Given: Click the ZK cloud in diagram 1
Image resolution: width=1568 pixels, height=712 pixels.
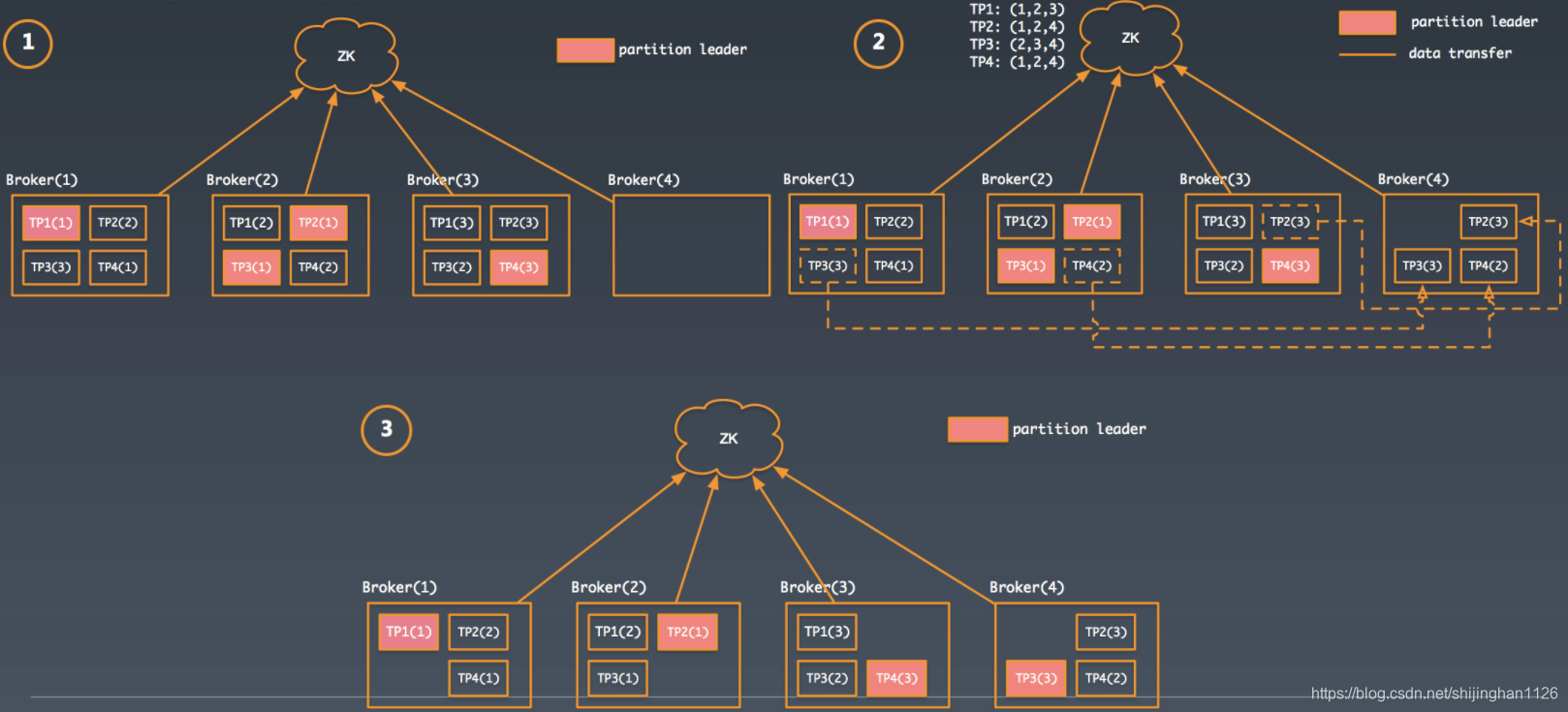Looking at the screenshot, I should tap(346, 55).
